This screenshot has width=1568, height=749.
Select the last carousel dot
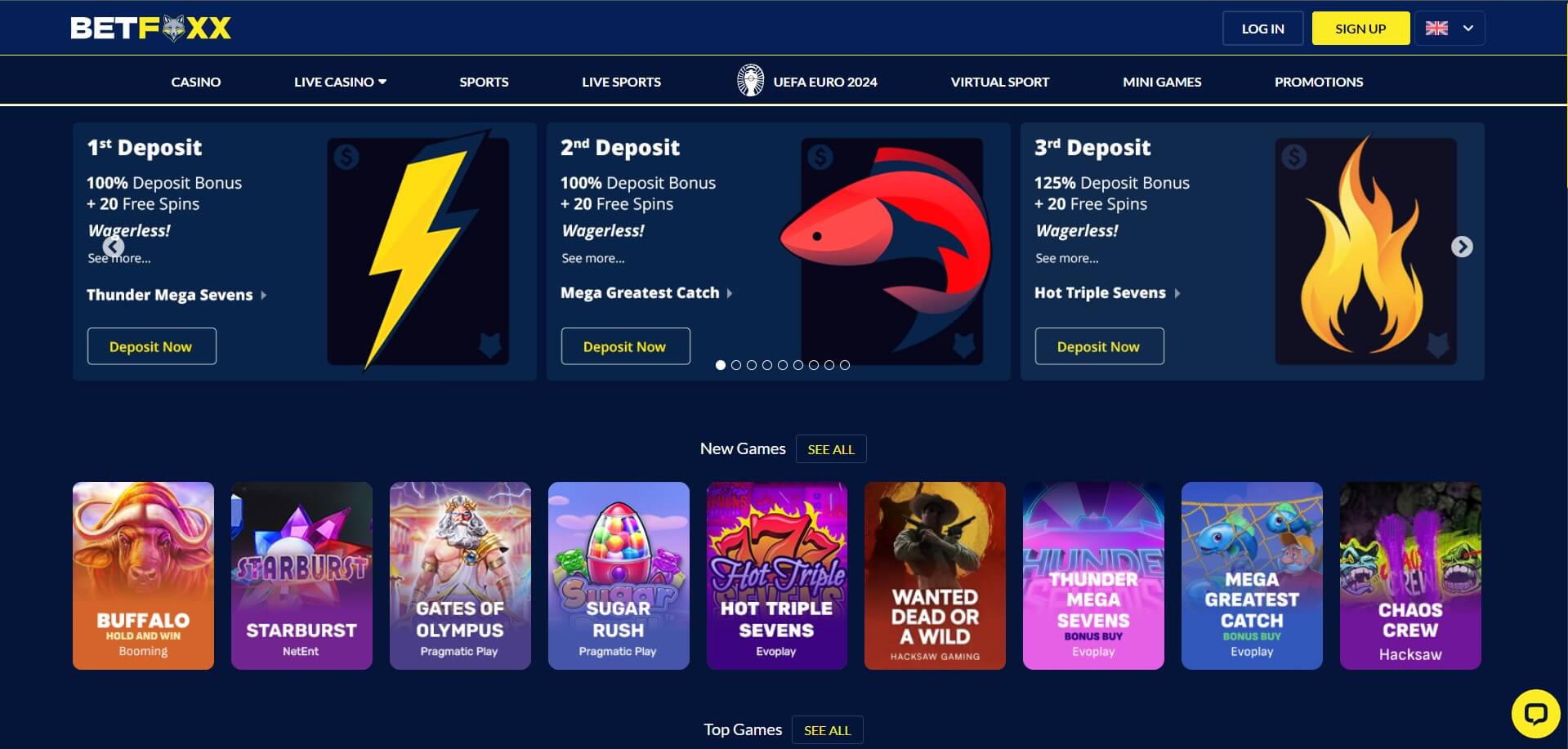(845, 365)
